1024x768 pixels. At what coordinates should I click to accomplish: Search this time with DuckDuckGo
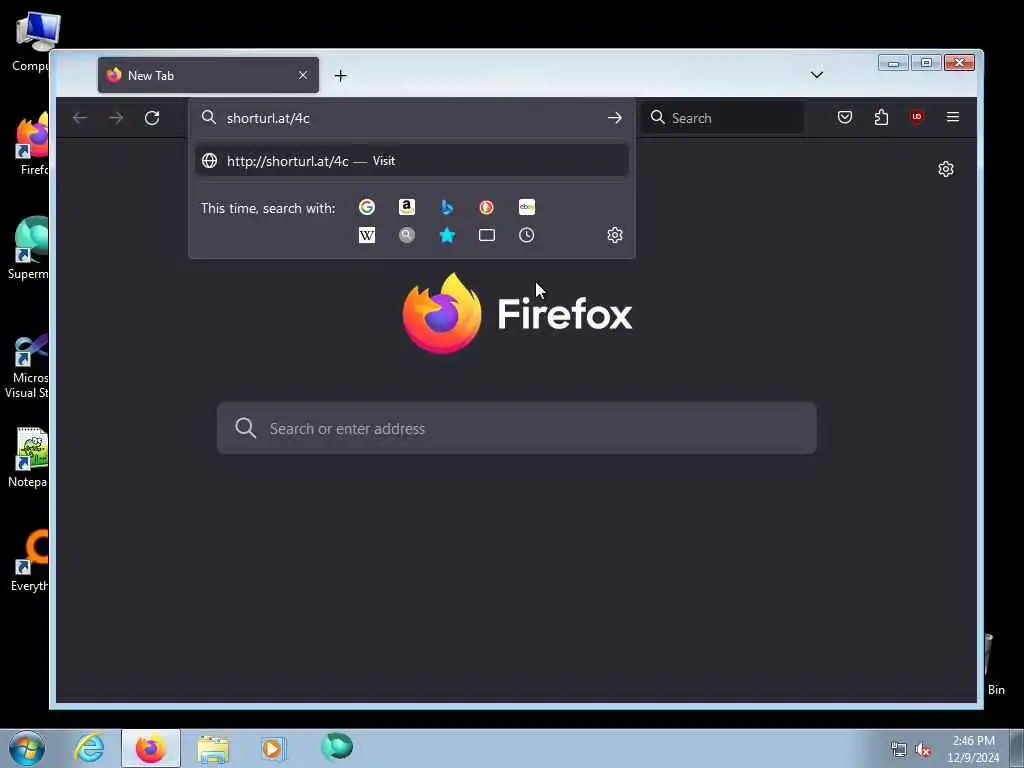tap(487, 208)
